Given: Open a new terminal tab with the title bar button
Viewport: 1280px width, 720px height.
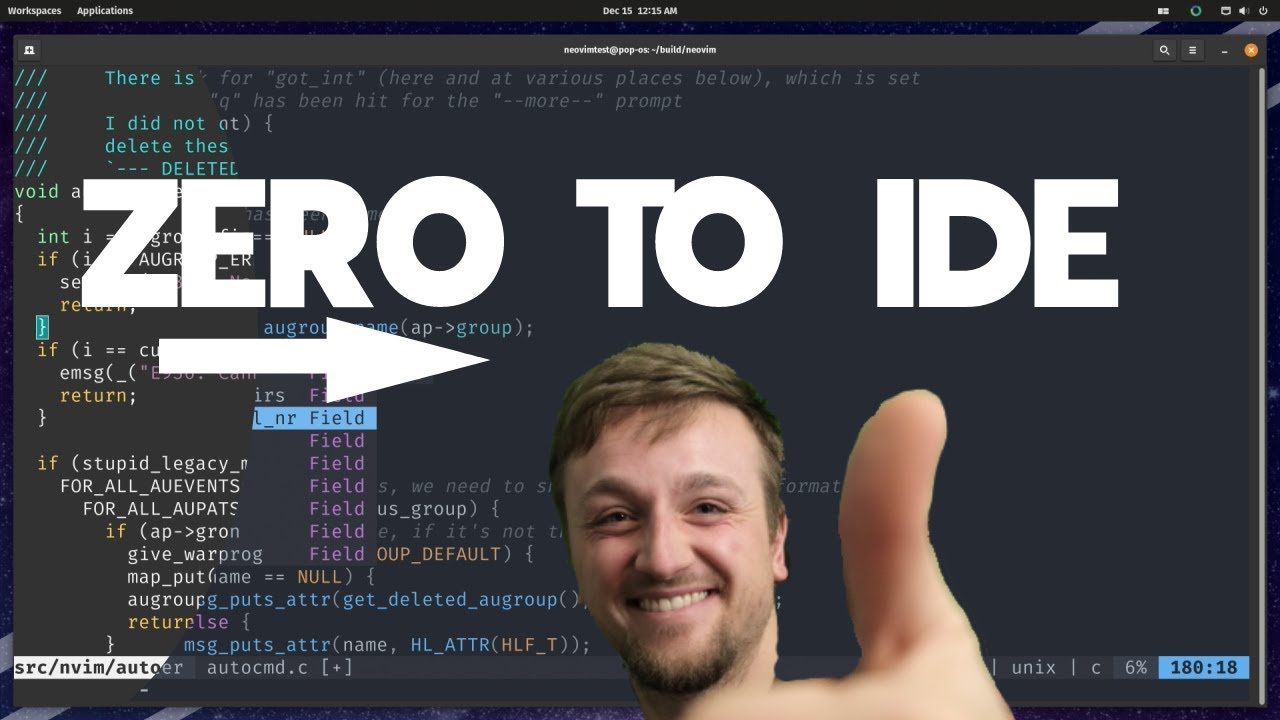Looking at the screenshot, I should (29, 50).
